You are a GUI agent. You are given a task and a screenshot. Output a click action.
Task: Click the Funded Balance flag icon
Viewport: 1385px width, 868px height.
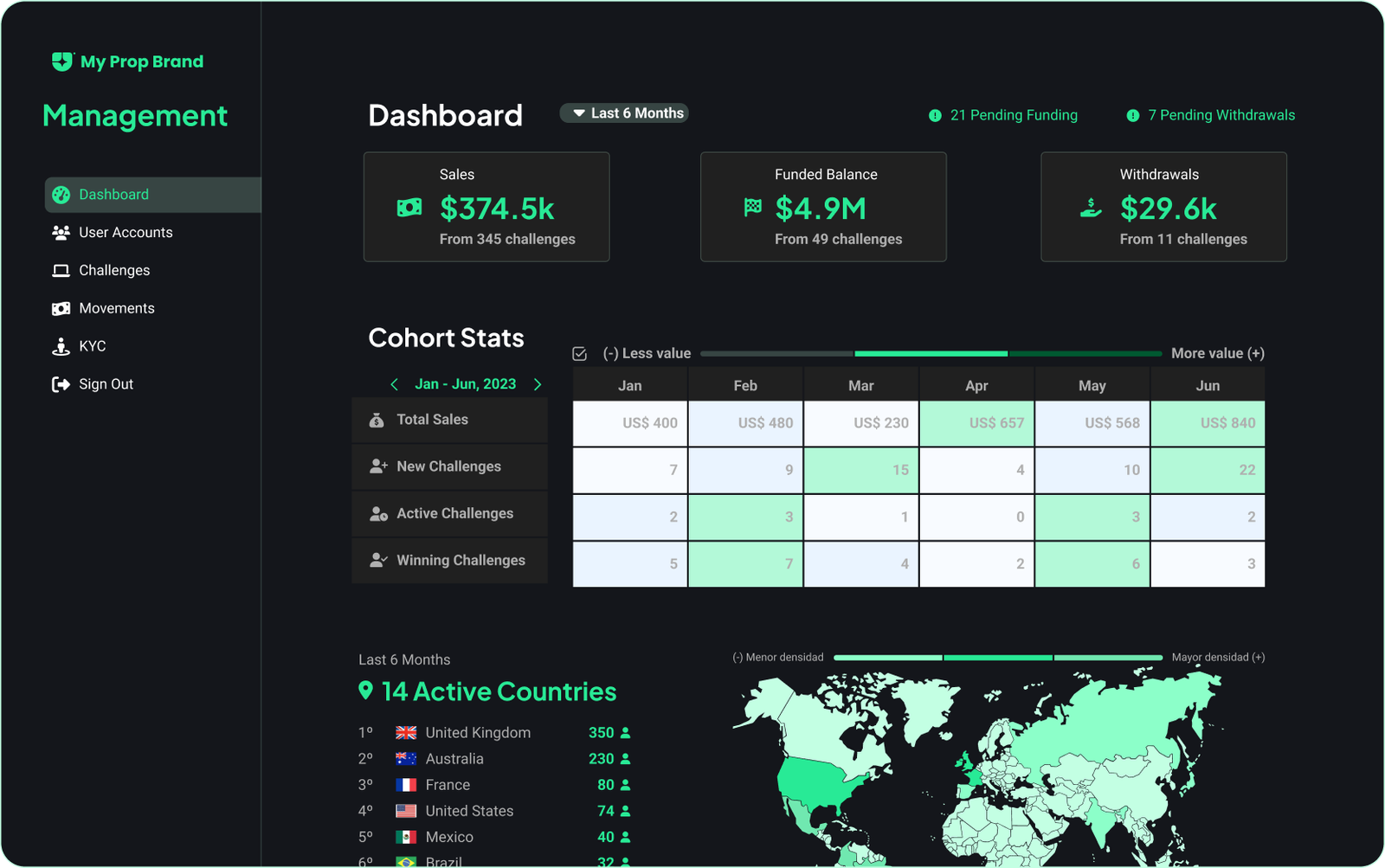click(753, 208)
